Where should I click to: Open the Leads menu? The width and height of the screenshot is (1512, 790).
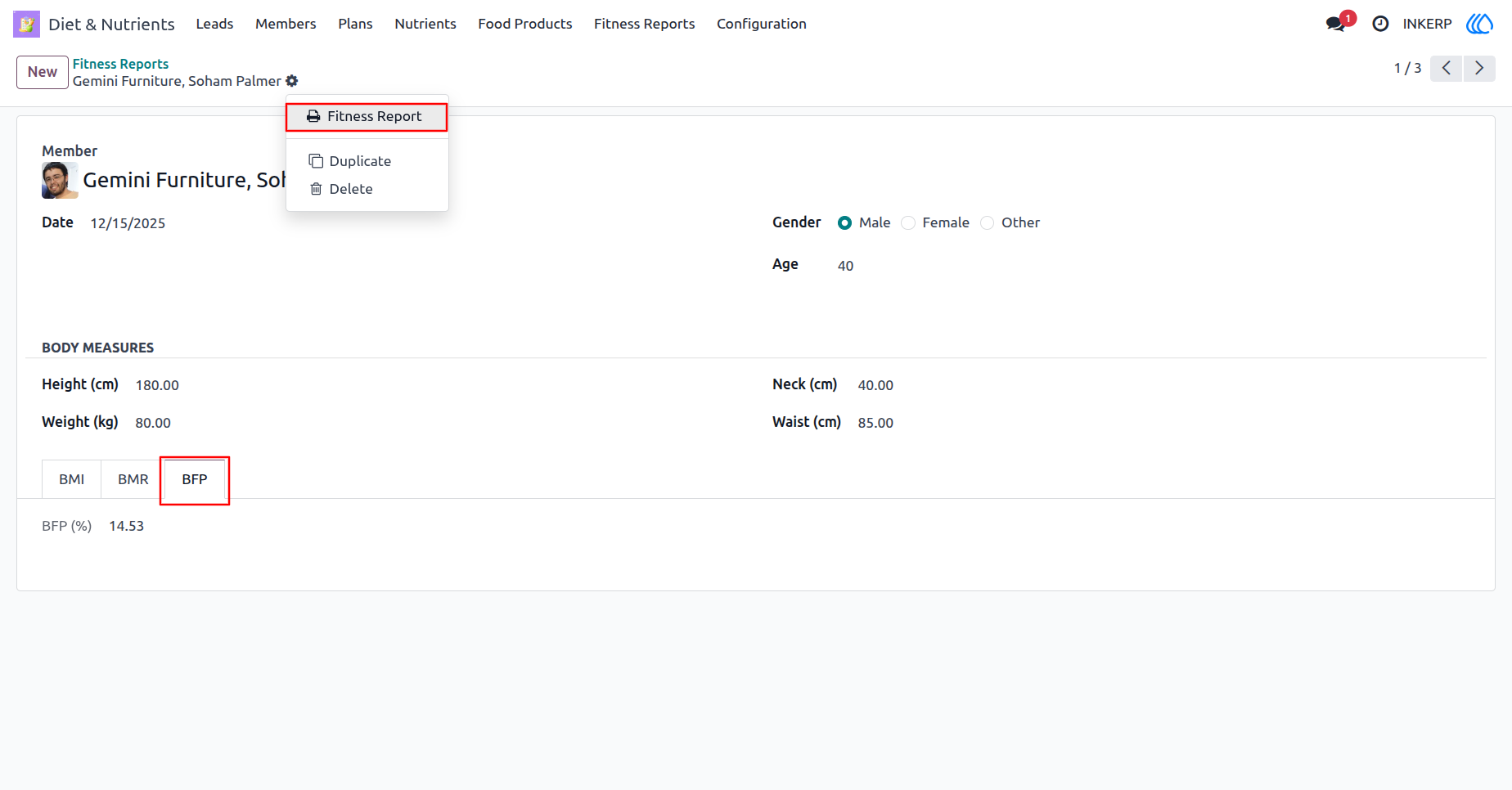(214, 24)
